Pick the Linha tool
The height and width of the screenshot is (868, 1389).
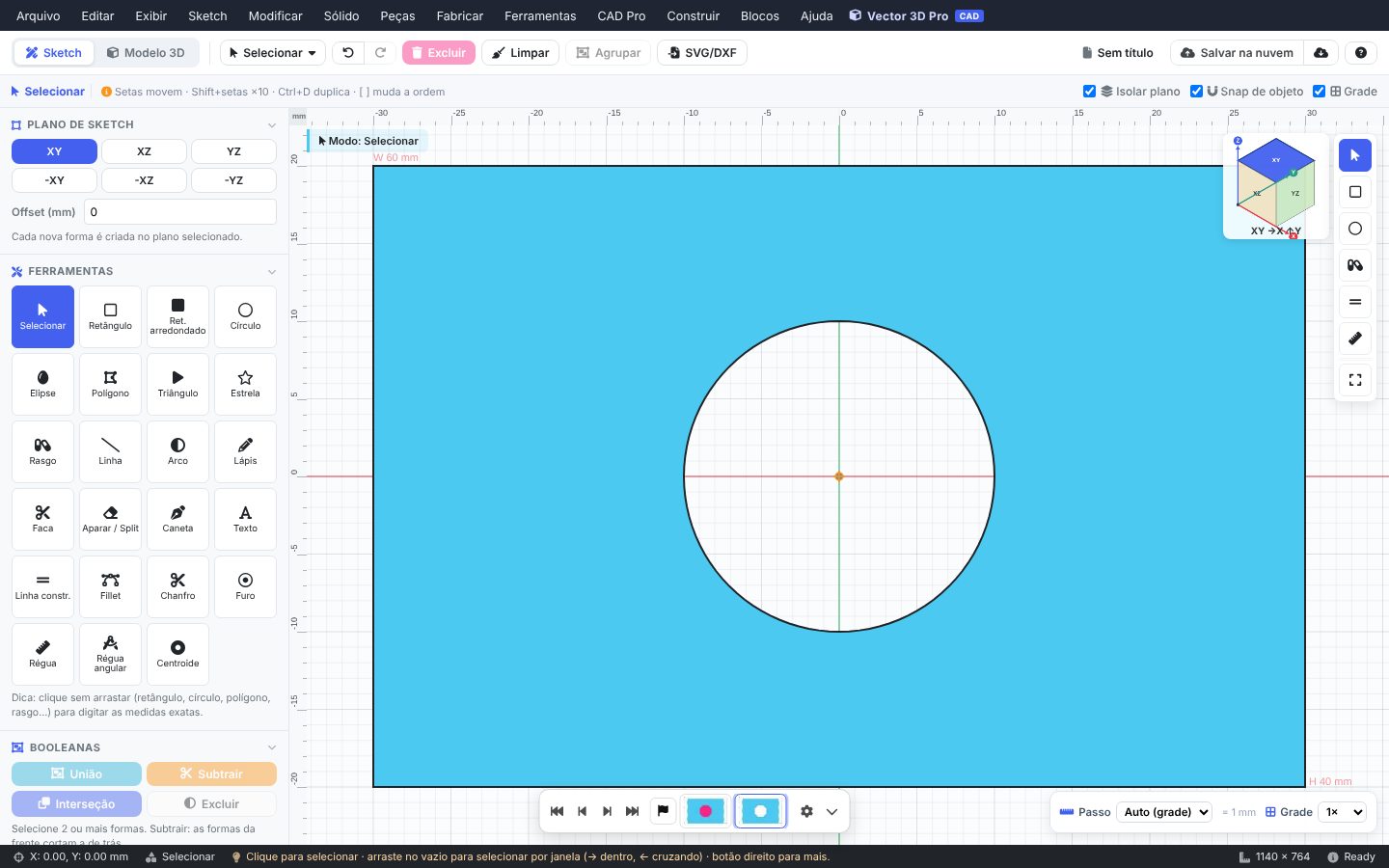(x=110, y=451)
